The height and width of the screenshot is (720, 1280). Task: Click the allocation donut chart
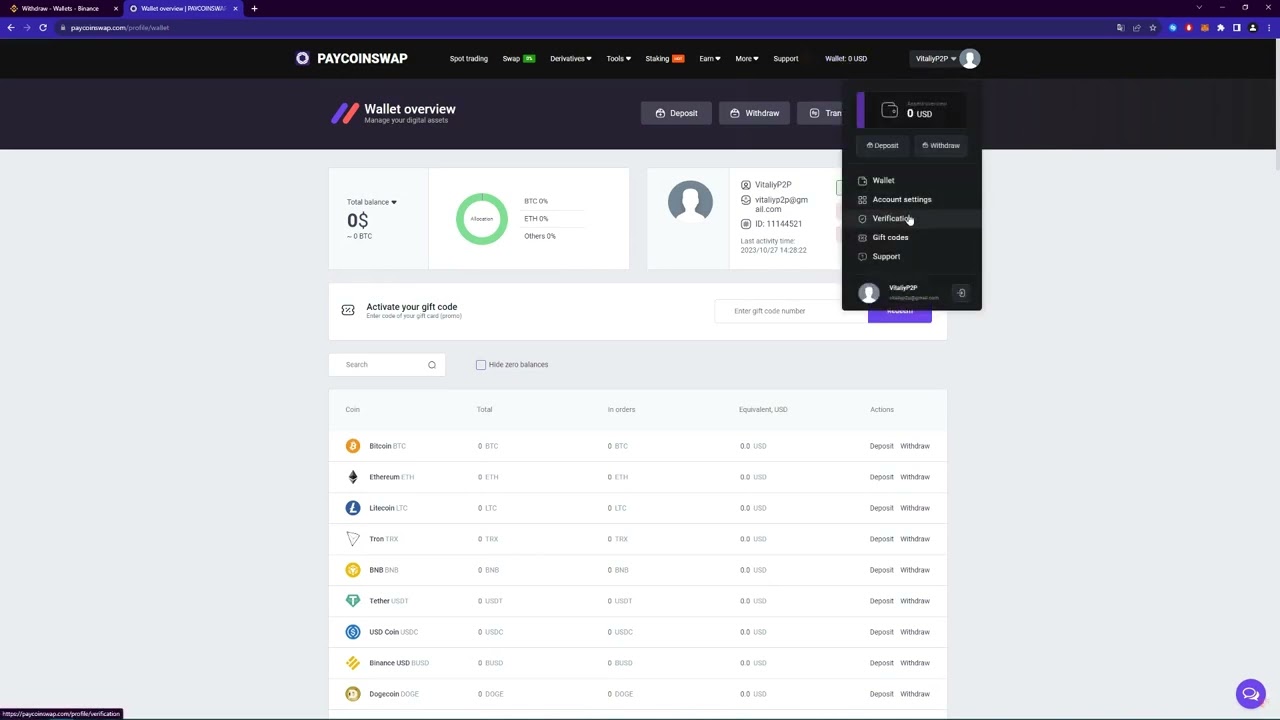pyautogui.click(x=482, y=219)
